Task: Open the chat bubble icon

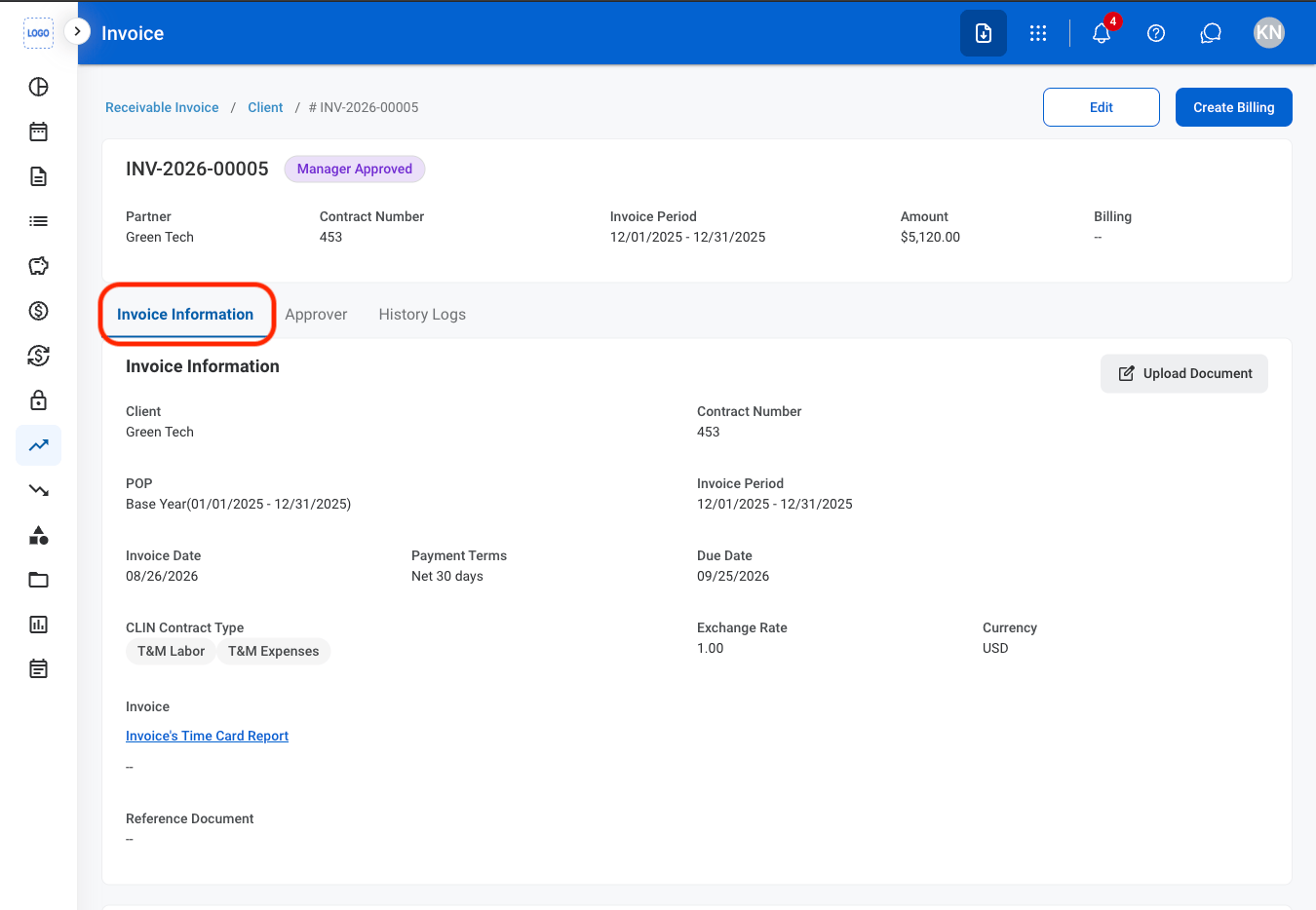Action: [1211, 33]
